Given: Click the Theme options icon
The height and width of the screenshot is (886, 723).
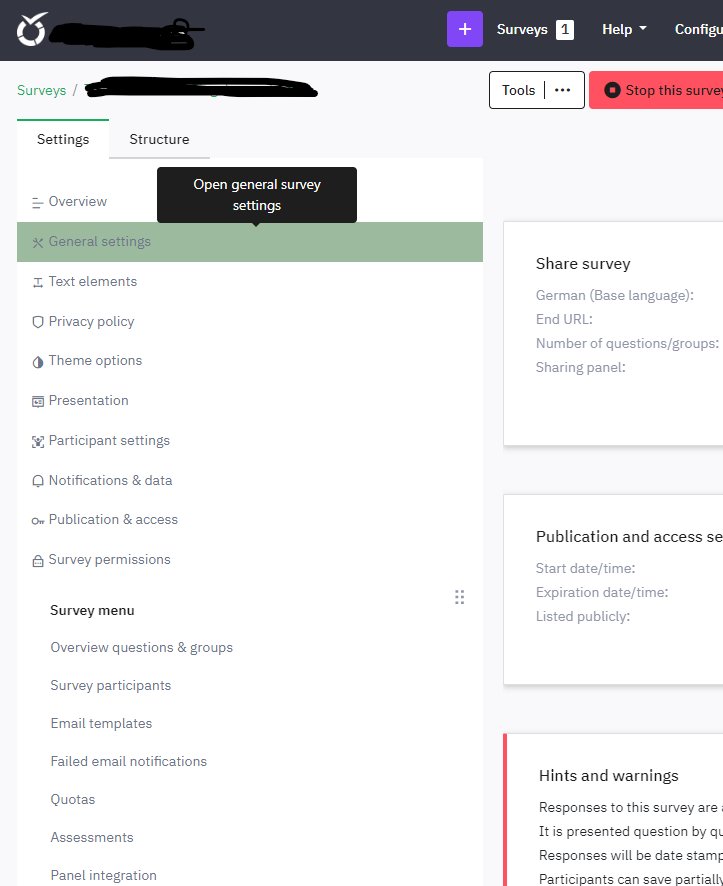Looking at the screenshot, I should point(38,361).
